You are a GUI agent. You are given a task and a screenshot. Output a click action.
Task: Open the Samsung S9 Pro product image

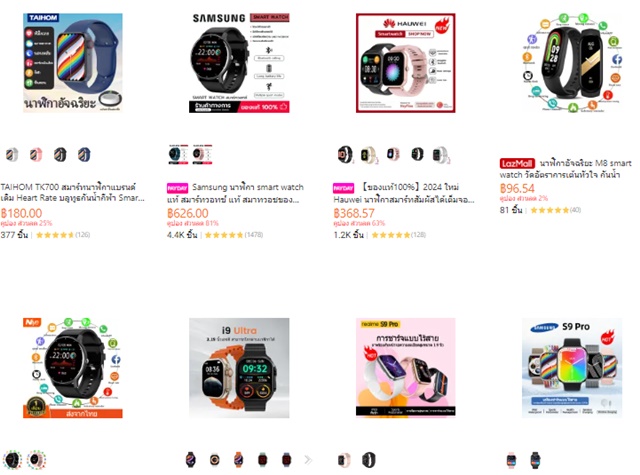click(572, 368)
